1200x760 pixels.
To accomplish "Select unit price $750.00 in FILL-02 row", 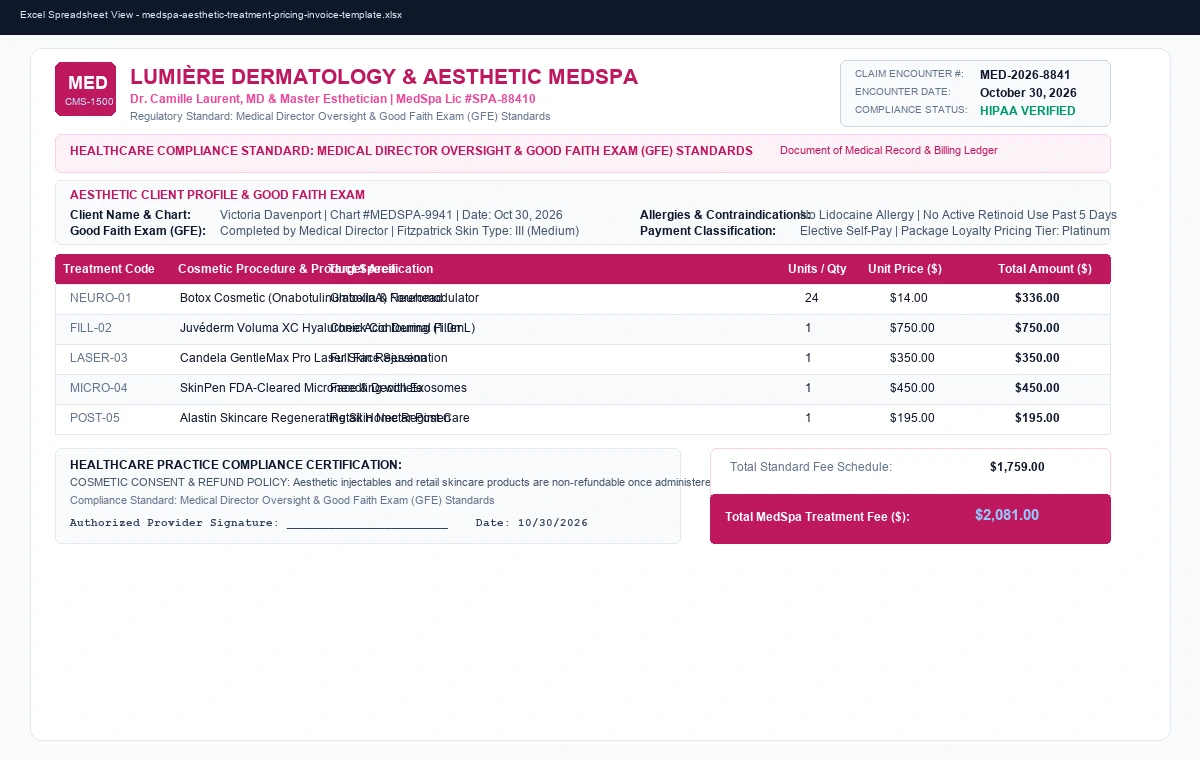I will 912,328.
